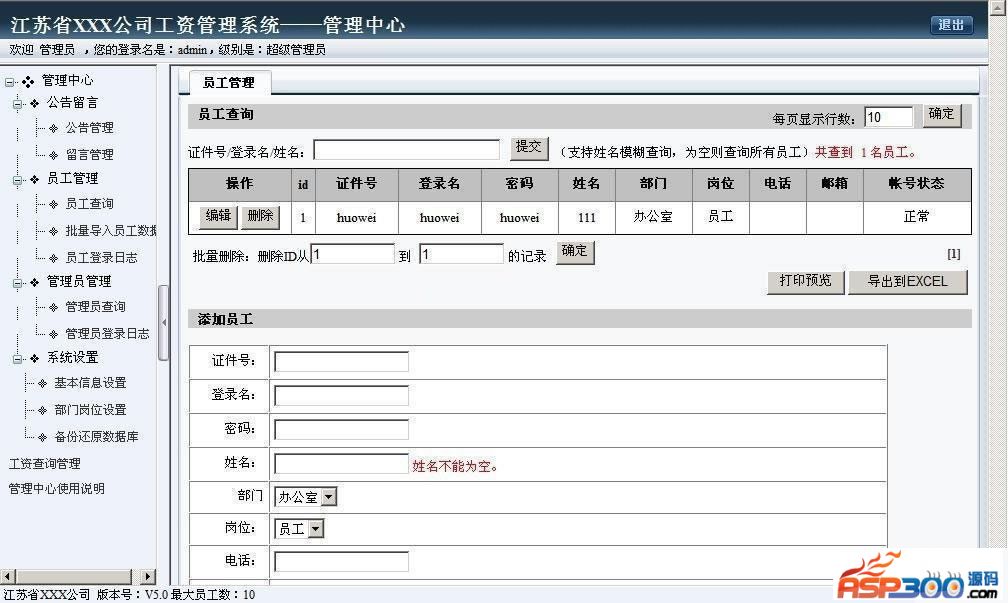Image resolution: width=1008 pixels, height=603 pixels.
Task: Click the page vertical scrollbar up arrow
Action: pyautogui.click(x=999, y=7)
